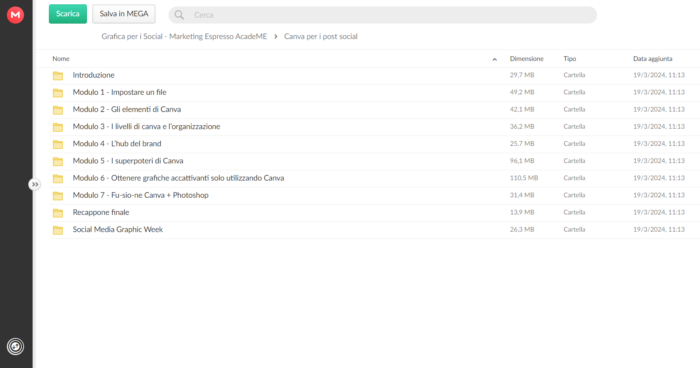700x368 pixels.
Task: Expand the sidebar with double-arrow button
Action: tap(34, 184)
